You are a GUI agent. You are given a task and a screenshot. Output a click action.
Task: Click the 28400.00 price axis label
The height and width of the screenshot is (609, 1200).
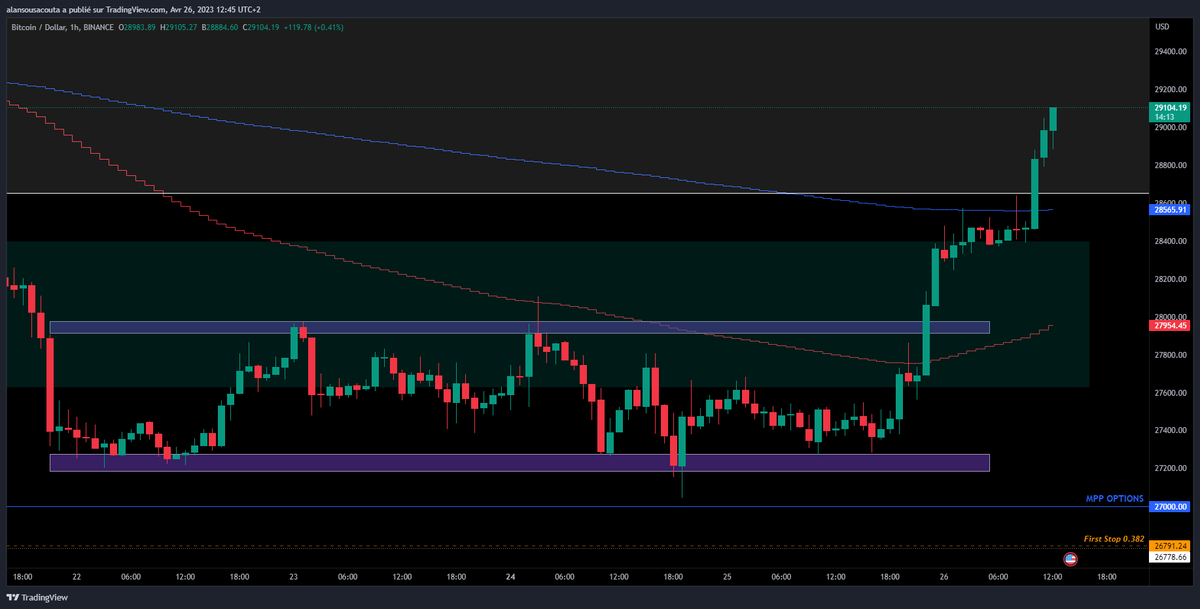click(x=1169, y=241)
